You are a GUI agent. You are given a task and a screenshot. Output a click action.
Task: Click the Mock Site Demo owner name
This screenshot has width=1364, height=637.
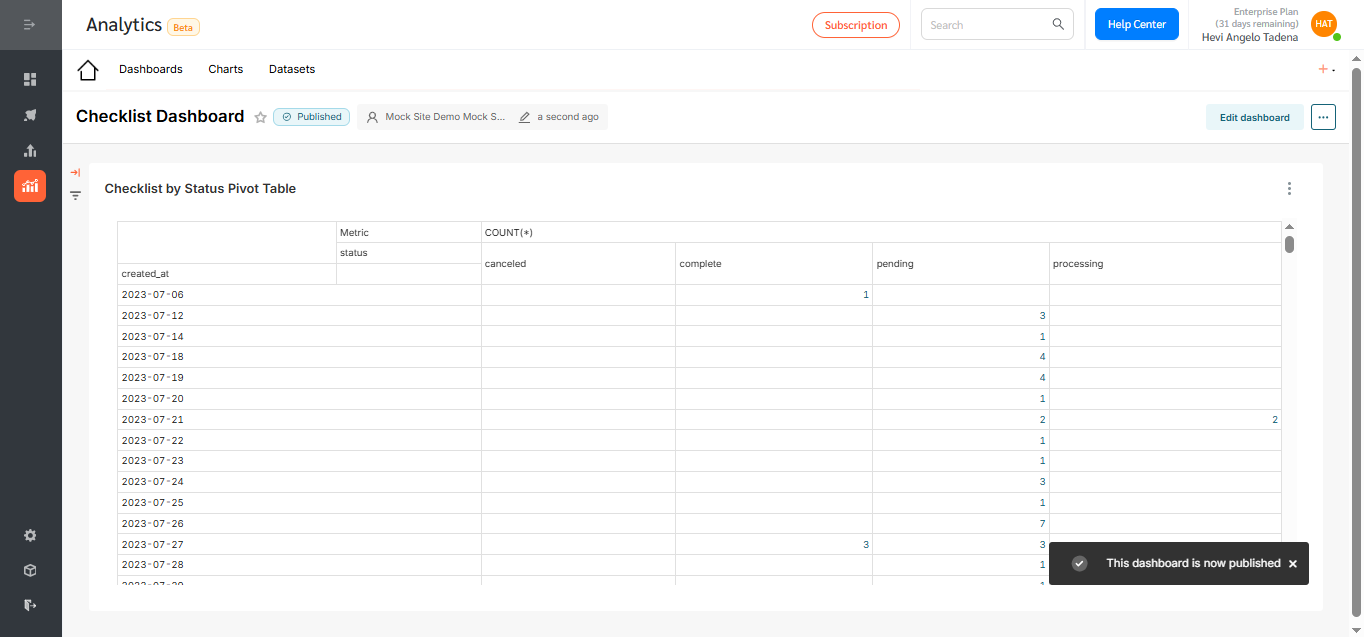tap(445, 117)
